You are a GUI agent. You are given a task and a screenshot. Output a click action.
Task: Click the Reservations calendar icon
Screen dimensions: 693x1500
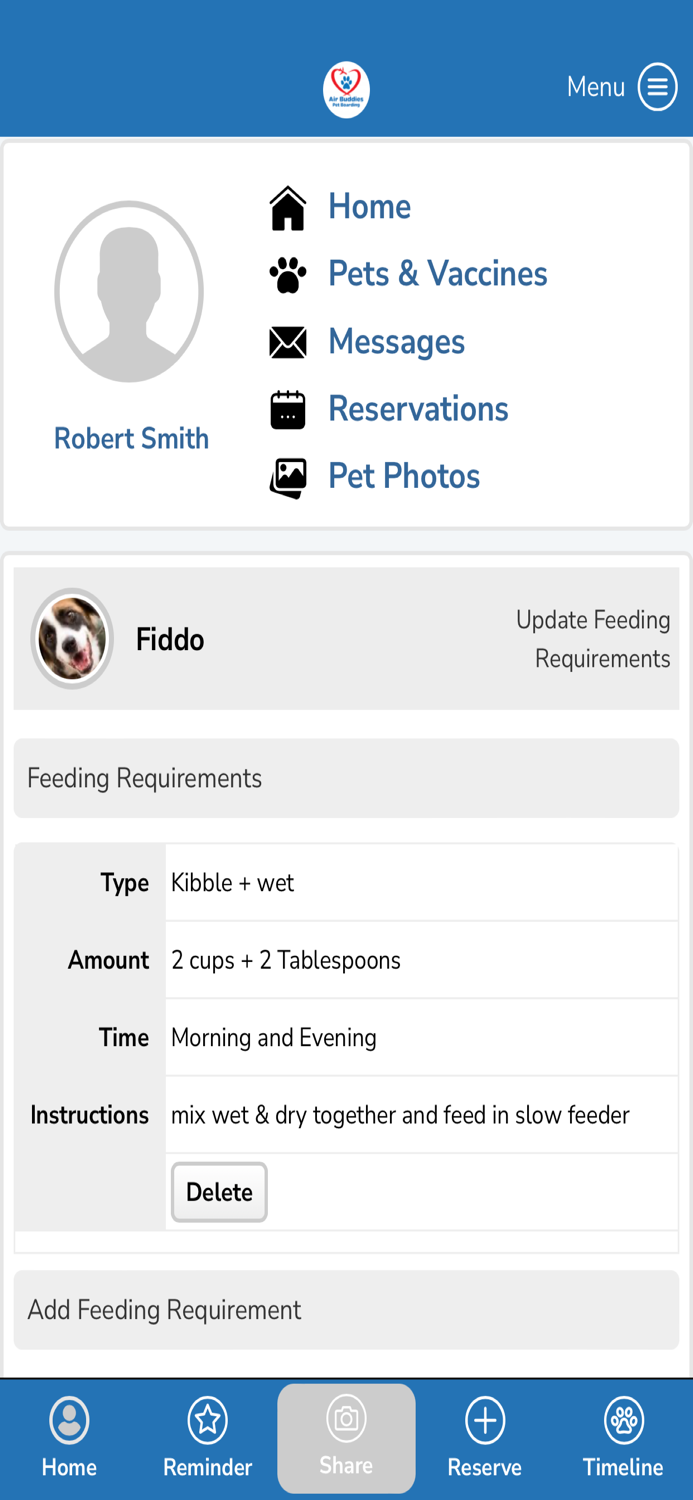(288, 408)
